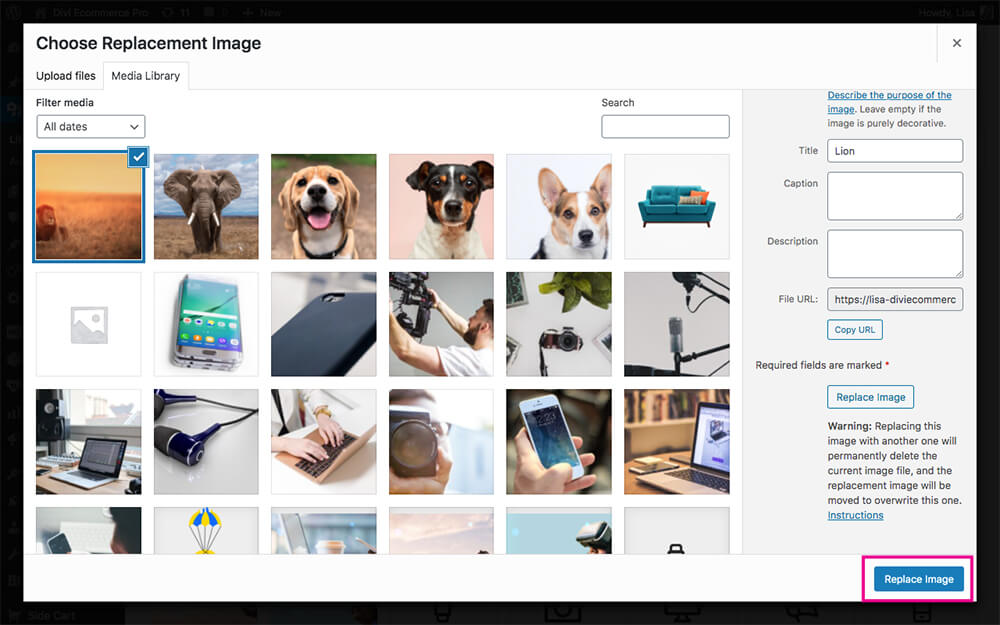Image resolution: width=1000 pixels, height=625 pixels.
Task: Click the File URL field
Action: pyautogui.click(x=895, y=299)
